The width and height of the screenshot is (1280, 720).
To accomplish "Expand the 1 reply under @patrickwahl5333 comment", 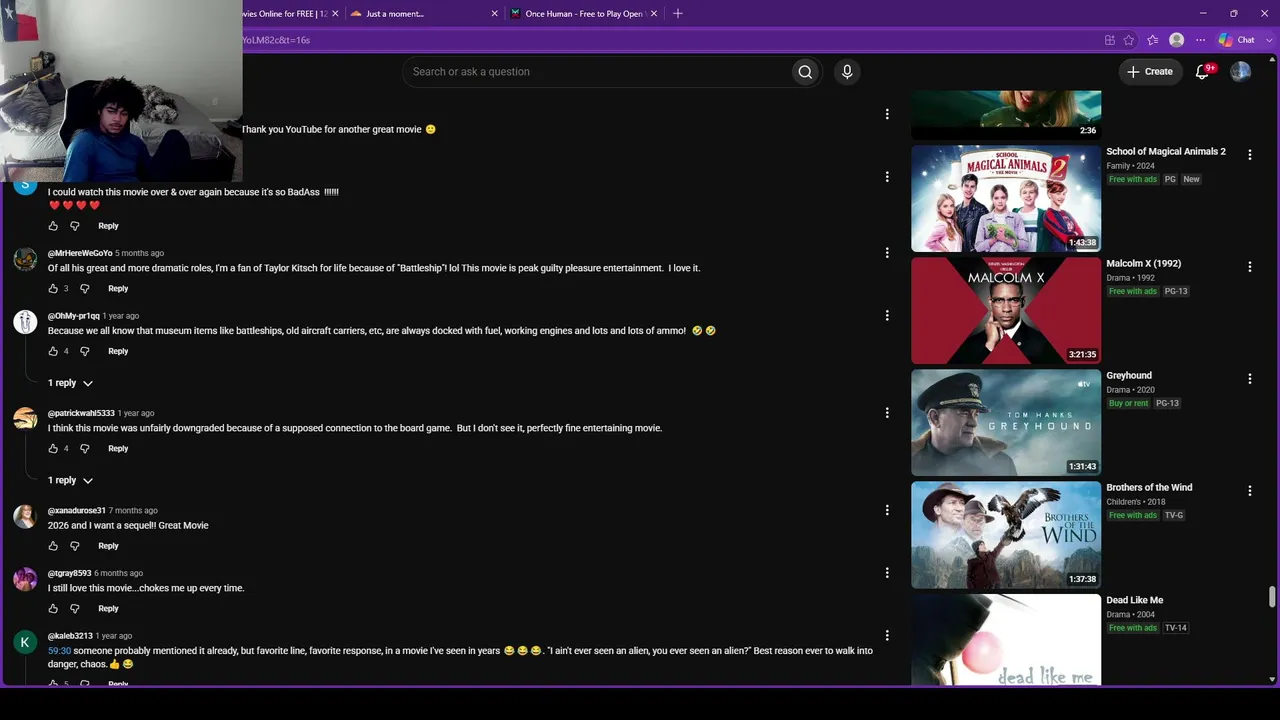I will (x=70, y=480).
